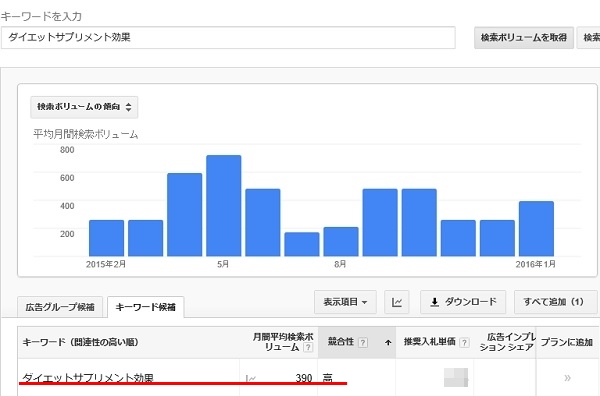
Task: Click help icon next to 推奨入札単価
Action: coord(464,342)
